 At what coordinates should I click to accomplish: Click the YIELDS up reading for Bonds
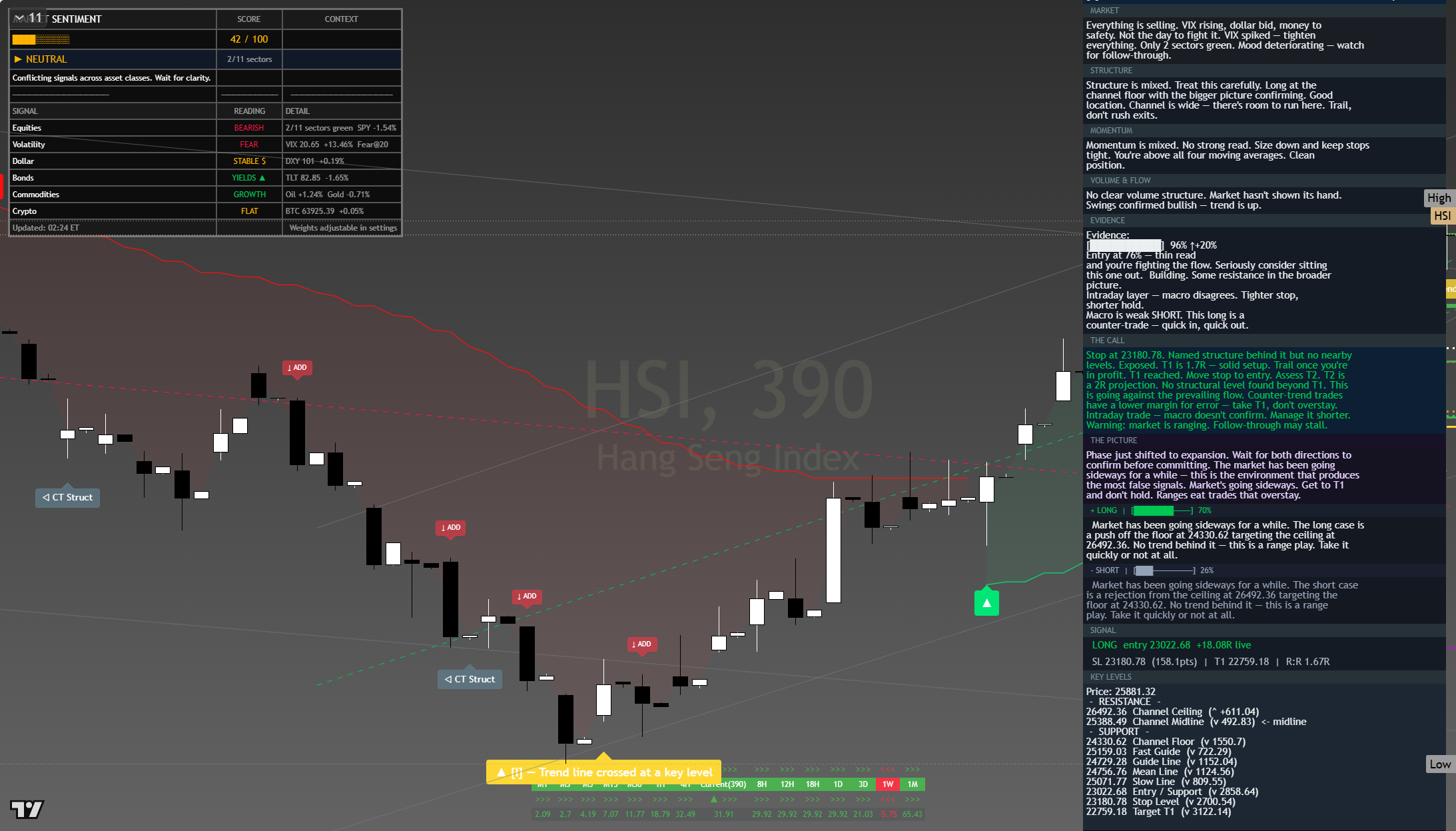pyautogui.click(x=249, y=178)
